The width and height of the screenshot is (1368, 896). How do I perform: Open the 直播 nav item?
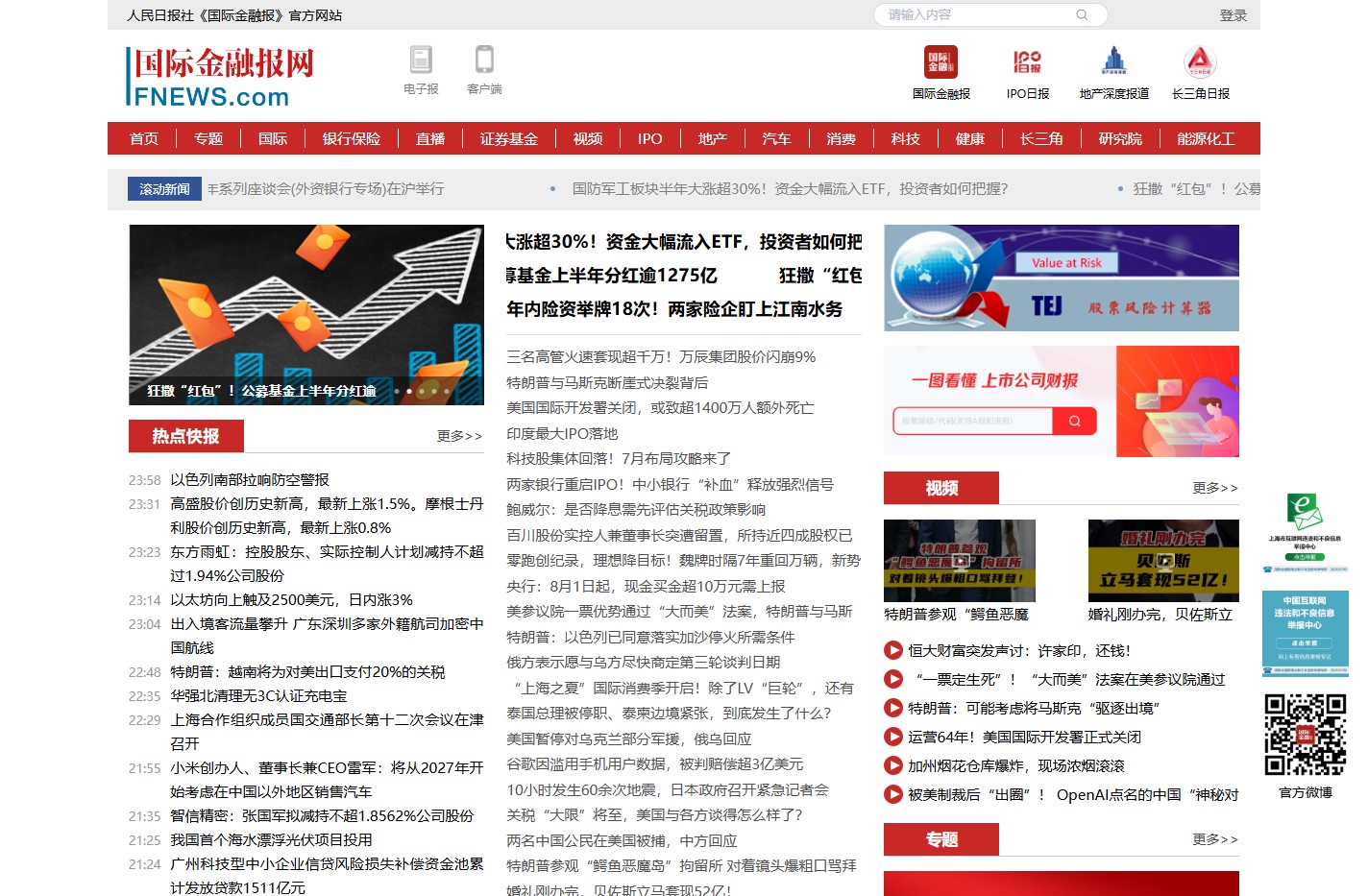pyautogui.click(x=430, y=138)
